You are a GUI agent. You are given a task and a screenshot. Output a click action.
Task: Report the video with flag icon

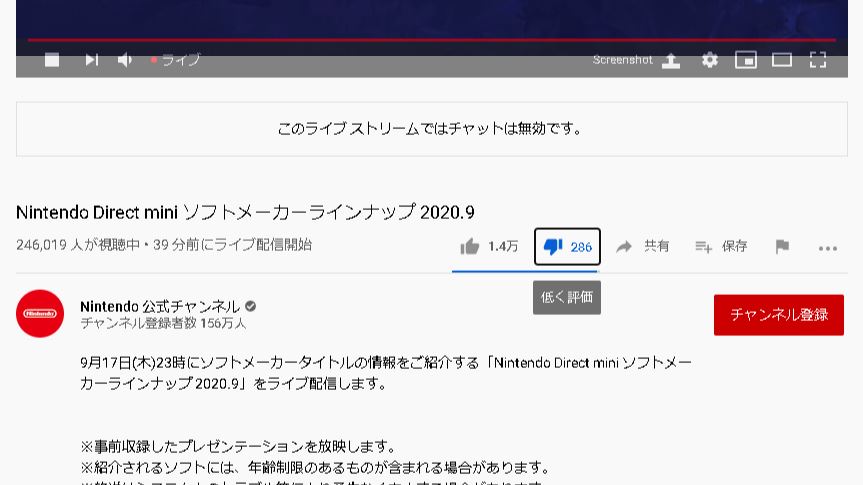pyautogui.click(x=782, y=247)
